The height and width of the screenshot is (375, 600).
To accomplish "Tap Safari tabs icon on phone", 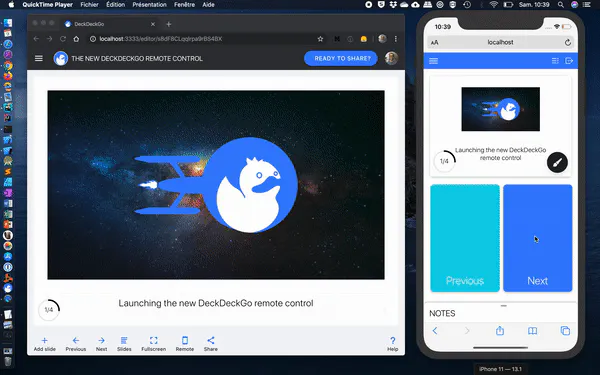I will tap(565, 331).
